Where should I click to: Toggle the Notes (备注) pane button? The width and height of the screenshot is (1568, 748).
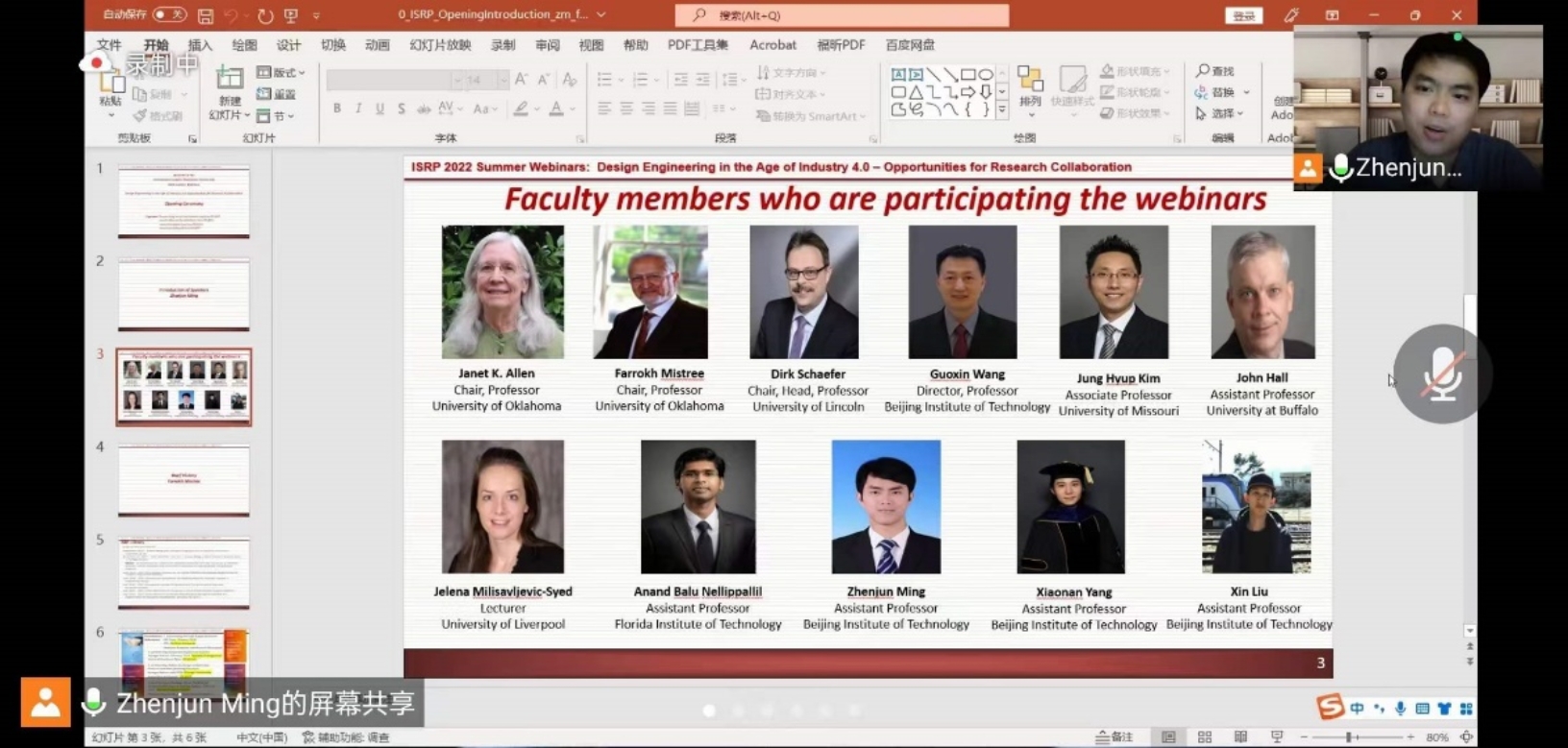[x=1115, y=737]
